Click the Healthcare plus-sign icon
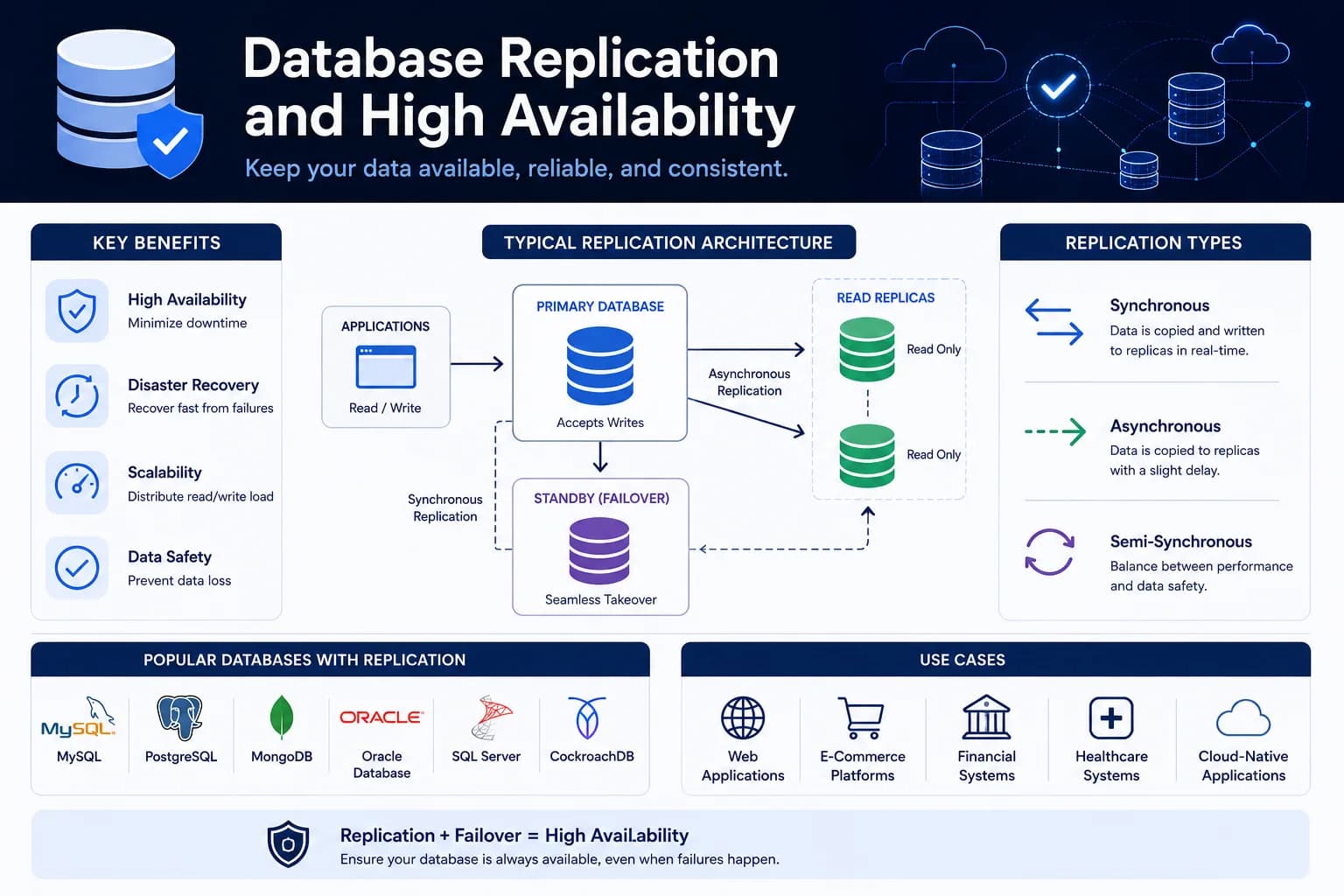This screenshot has width=1344, height=896. (1111, 718)
